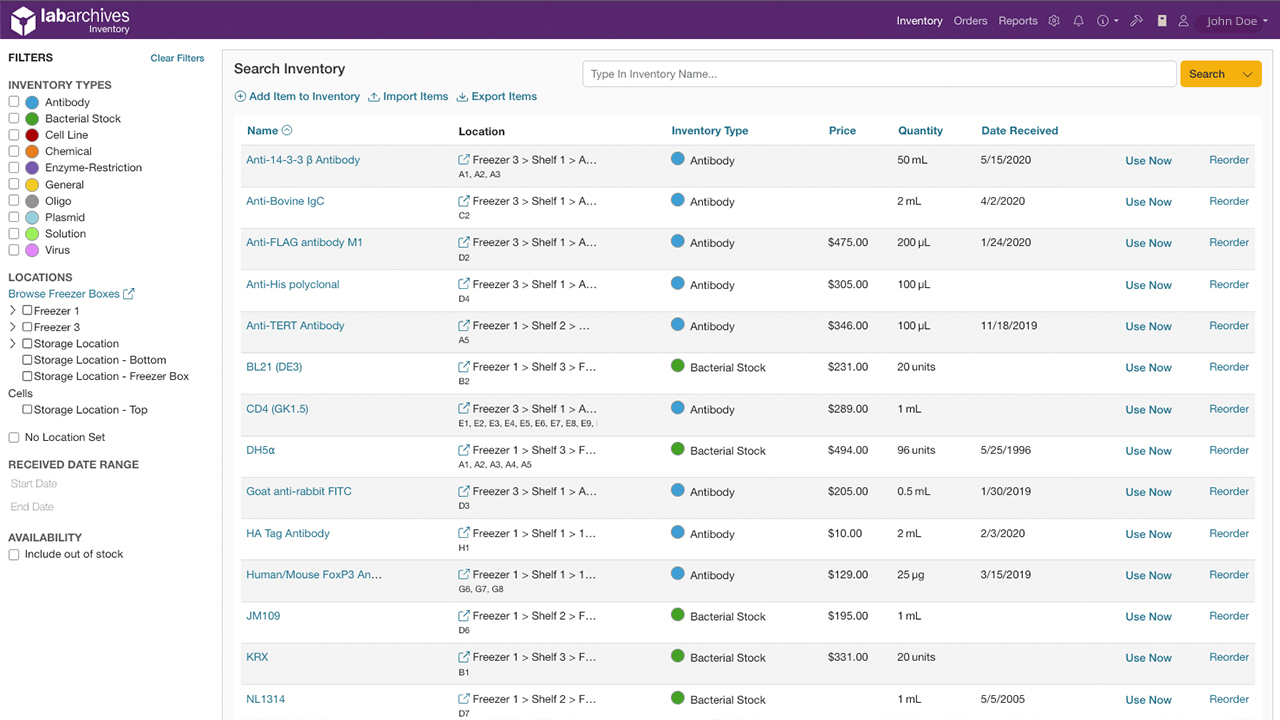The image size is (1280, 720).
Task: Click the hammer tools icon in header
Action: pos(1136,21)
